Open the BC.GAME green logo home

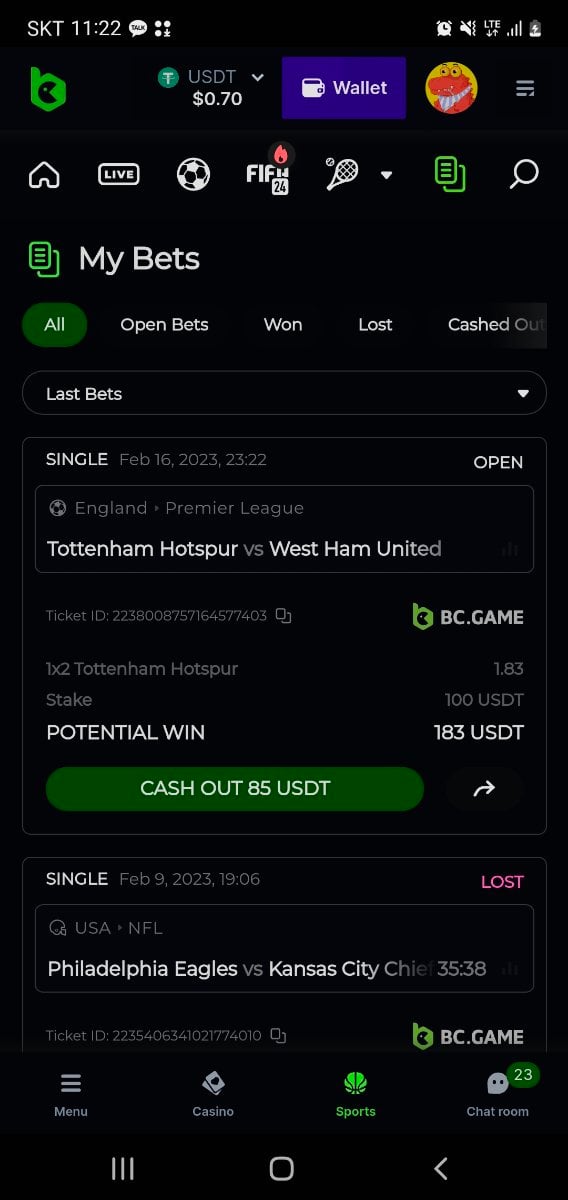coord(48,89)
